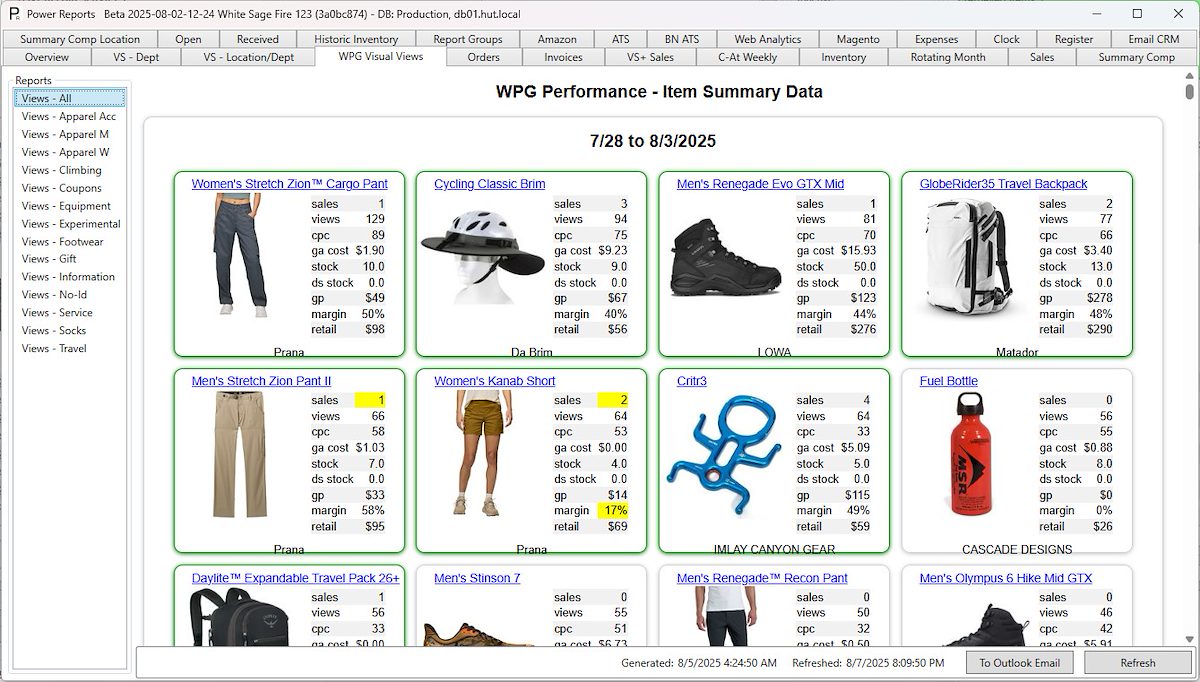The width and height of the screenshot is (1200, 682).
Task: Open the Fuel Bottle product link
Action: point(949,381)
